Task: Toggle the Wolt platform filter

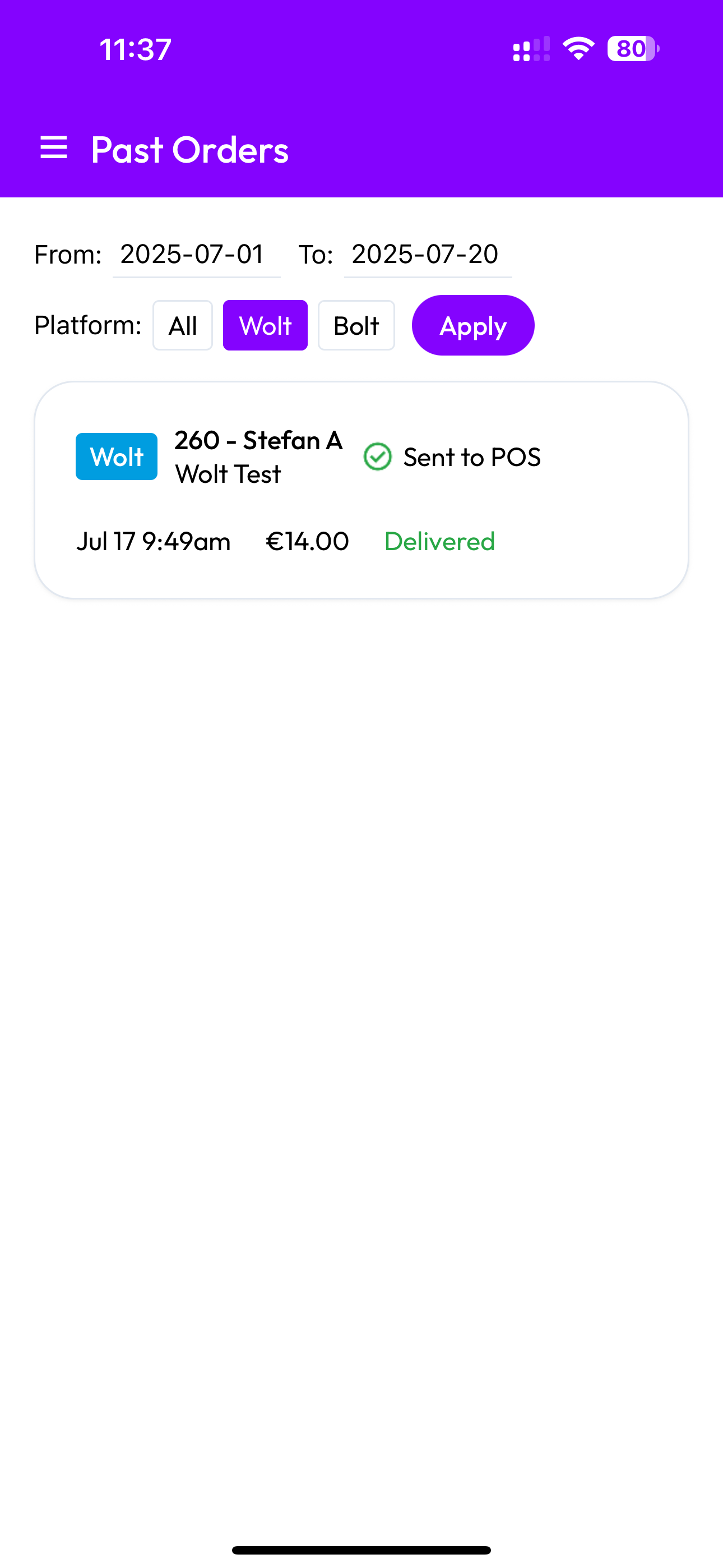Action: click(265, 326)
